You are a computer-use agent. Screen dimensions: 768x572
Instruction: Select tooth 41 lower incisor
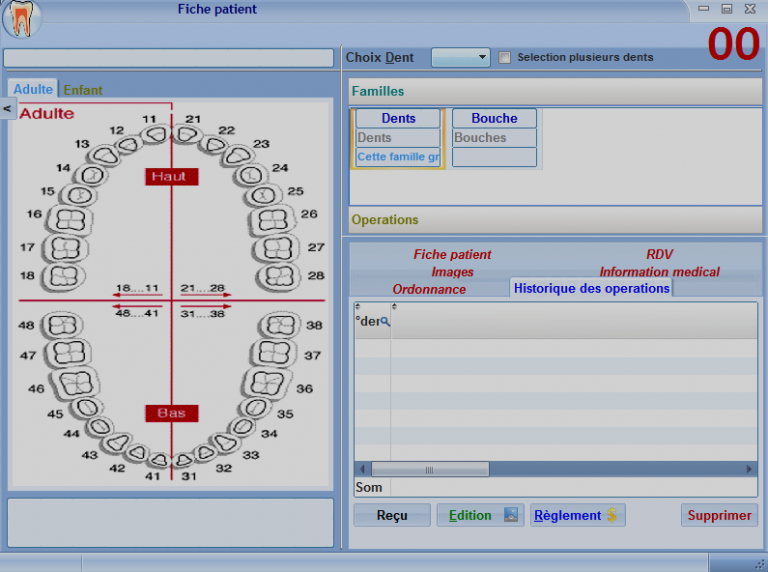pos(159,460)
